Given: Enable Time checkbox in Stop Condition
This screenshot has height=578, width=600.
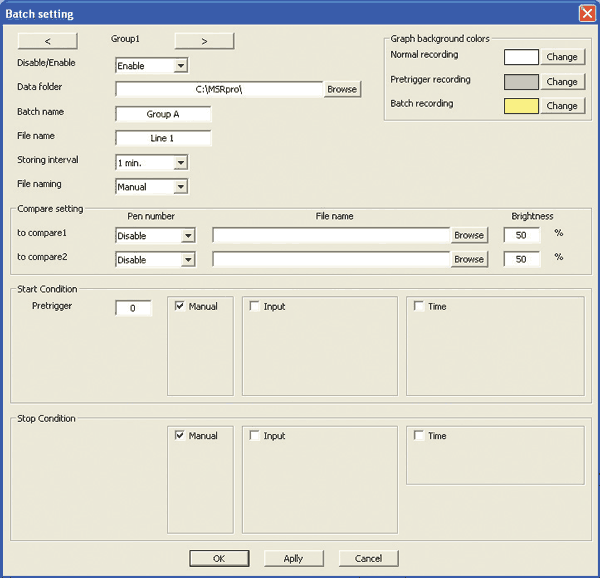Looking at the screenshot, I should tap(419, 436).
